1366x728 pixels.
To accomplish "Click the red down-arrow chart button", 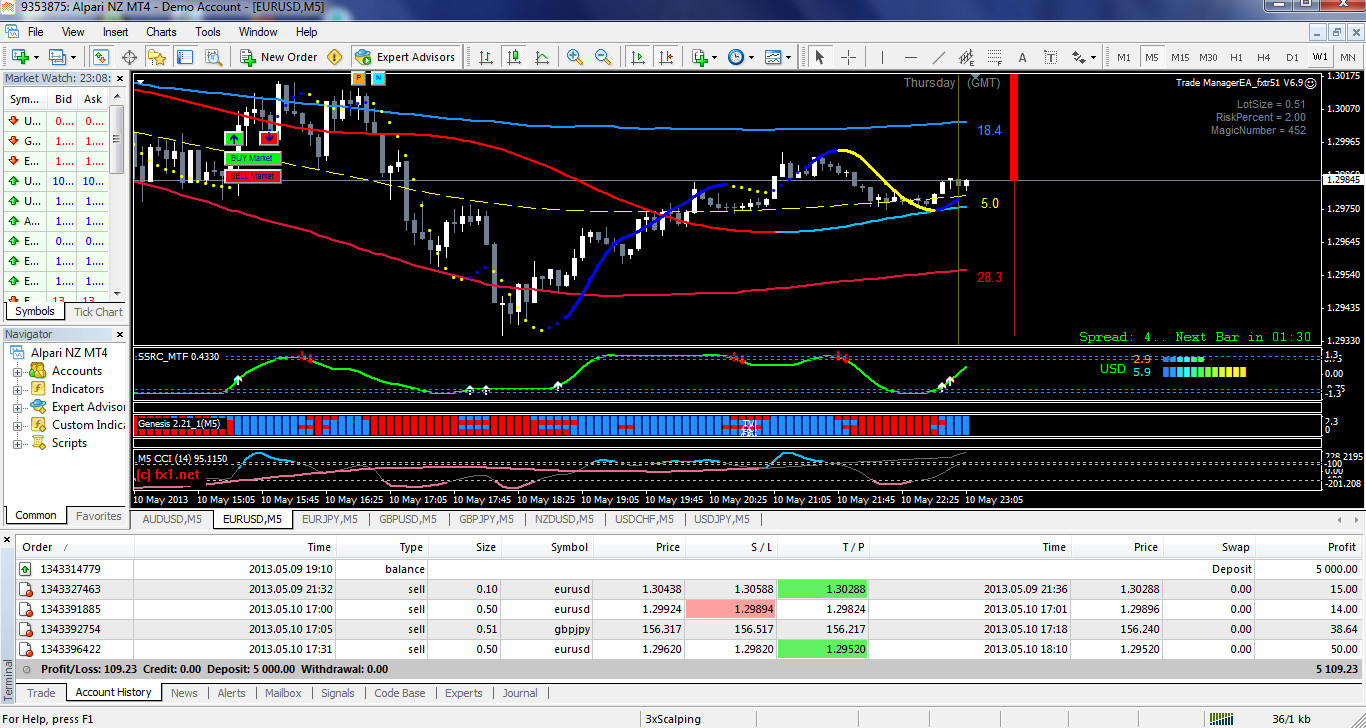I will (269, 139).
